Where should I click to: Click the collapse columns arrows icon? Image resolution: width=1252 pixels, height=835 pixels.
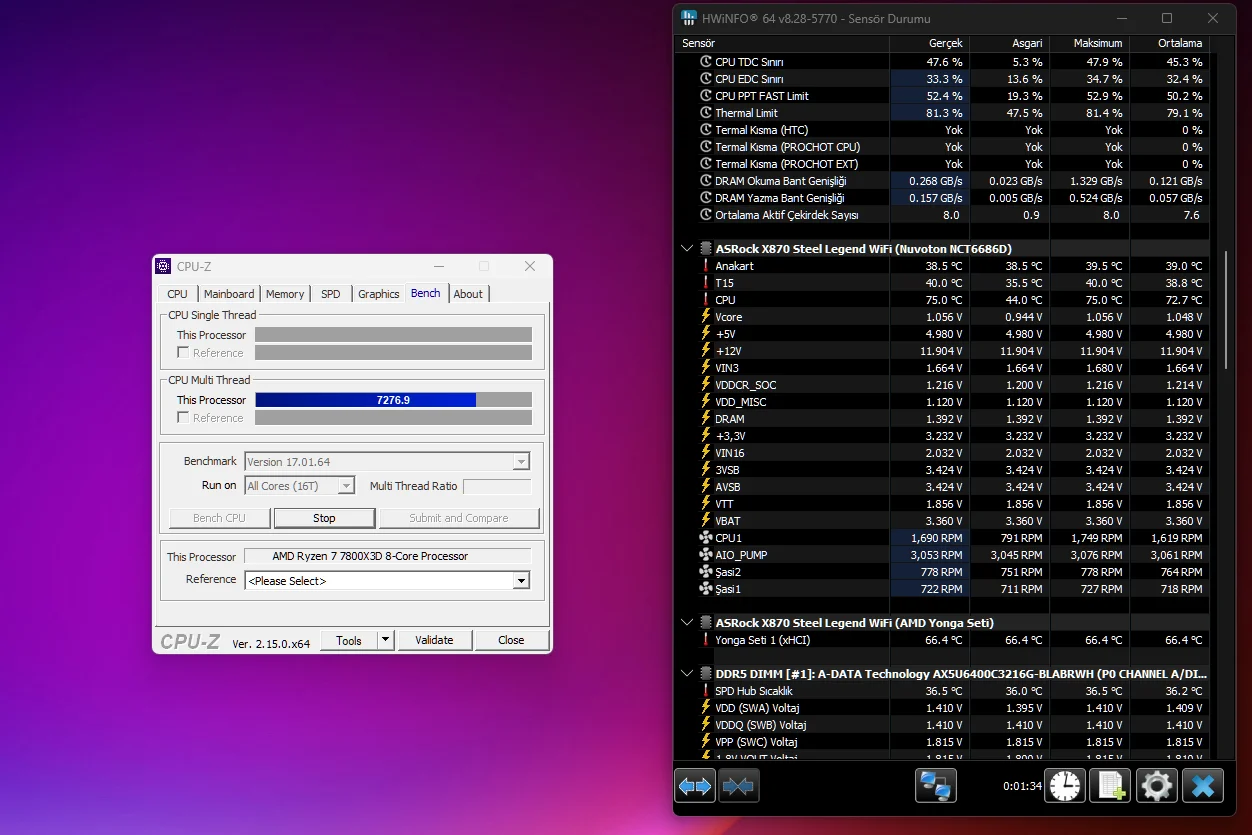point(738,786)
